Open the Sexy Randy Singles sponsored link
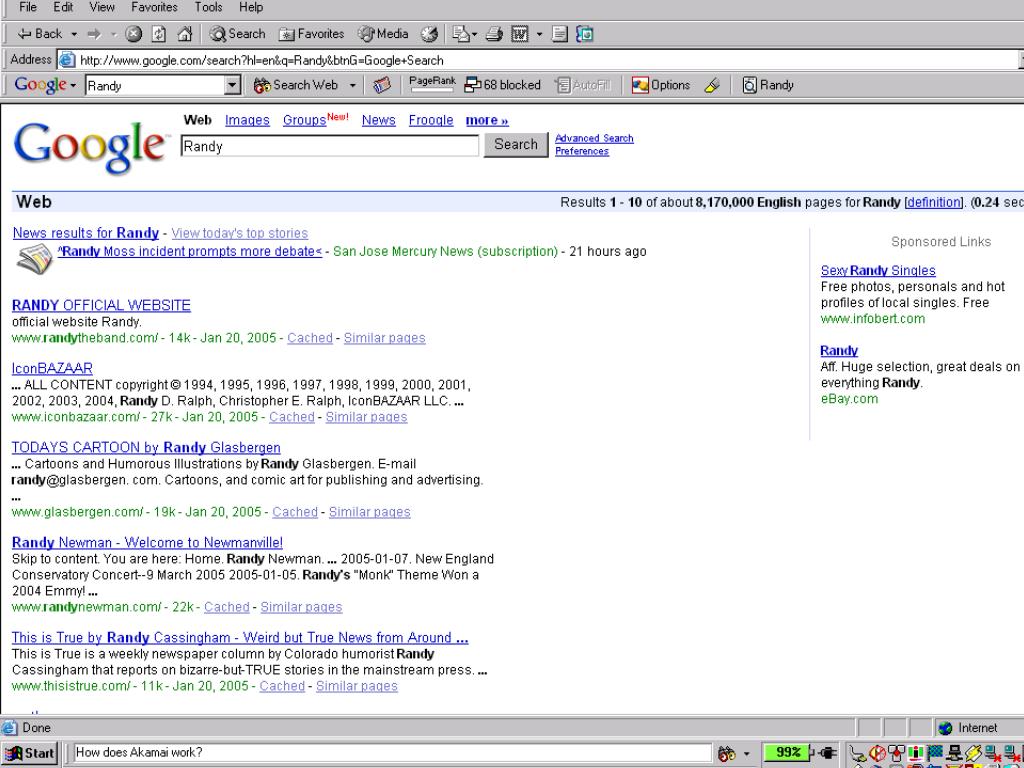 pyautogui.click(x=878, y=270)
